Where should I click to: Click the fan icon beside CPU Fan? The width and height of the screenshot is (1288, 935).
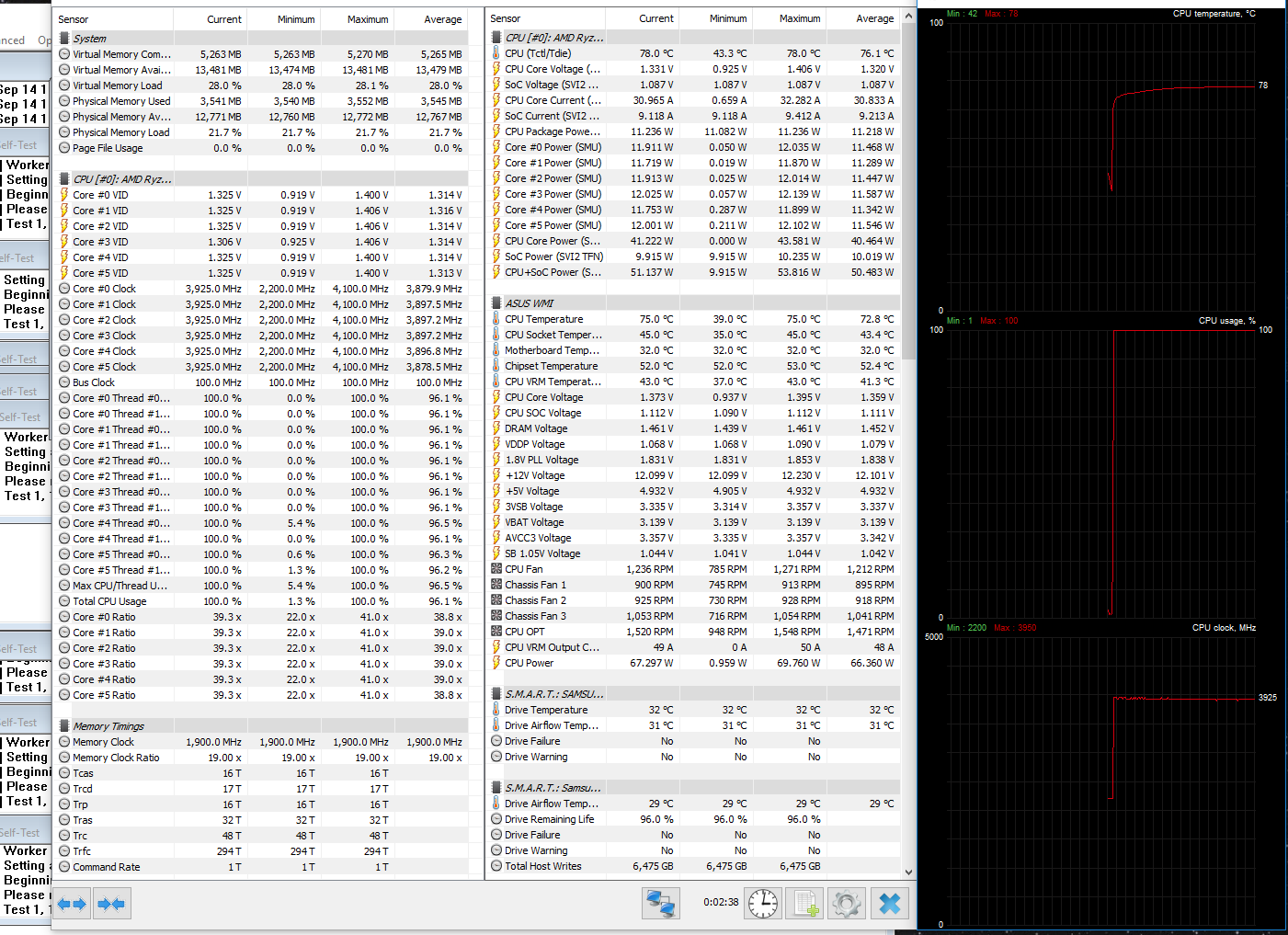(x=496, y=569)
